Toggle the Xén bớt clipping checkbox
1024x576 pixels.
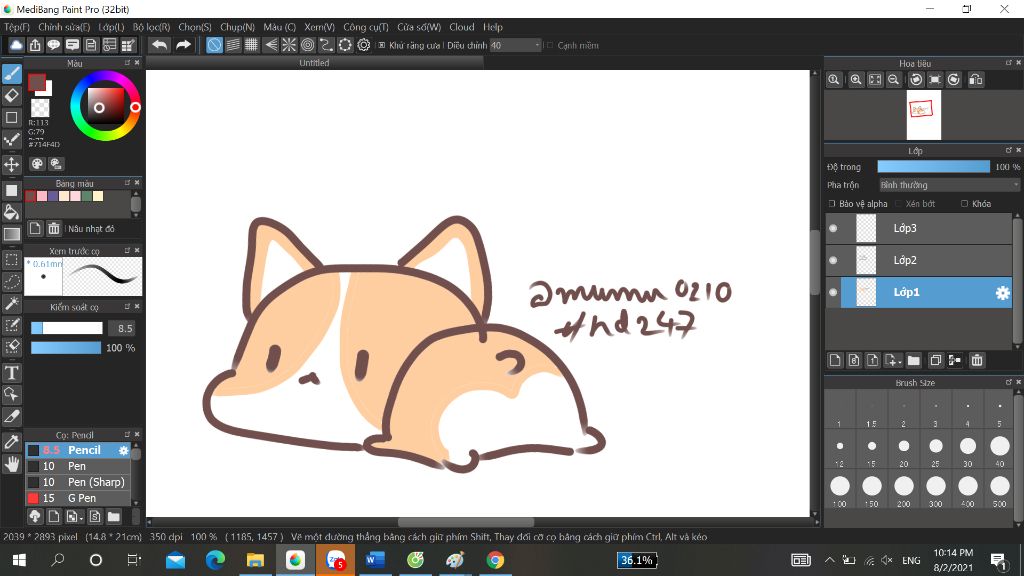[899, 204]
